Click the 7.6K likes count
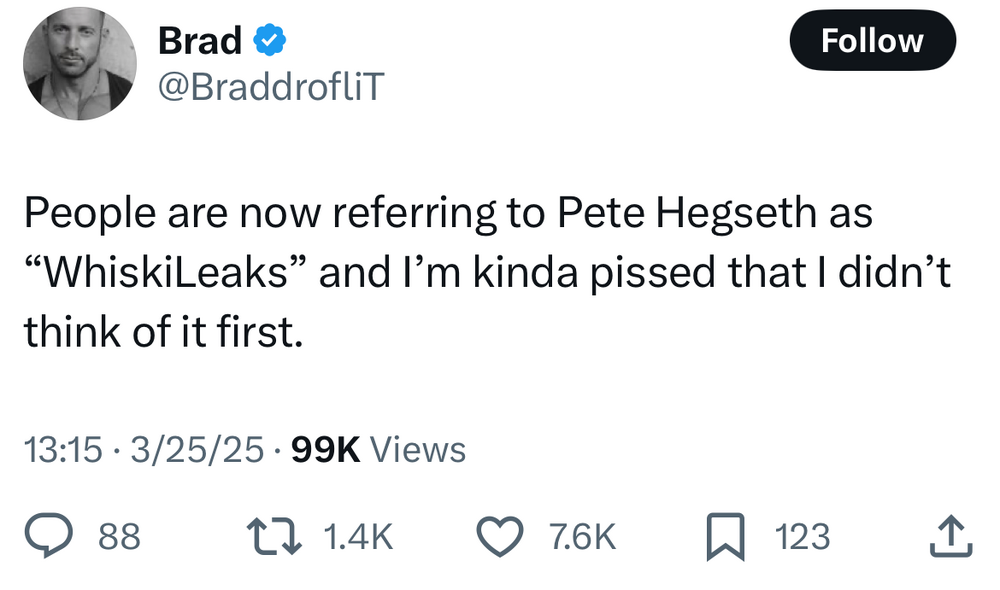Image resolution: width=1000 pixels, height=590 pixels. [x=582, y=538]
